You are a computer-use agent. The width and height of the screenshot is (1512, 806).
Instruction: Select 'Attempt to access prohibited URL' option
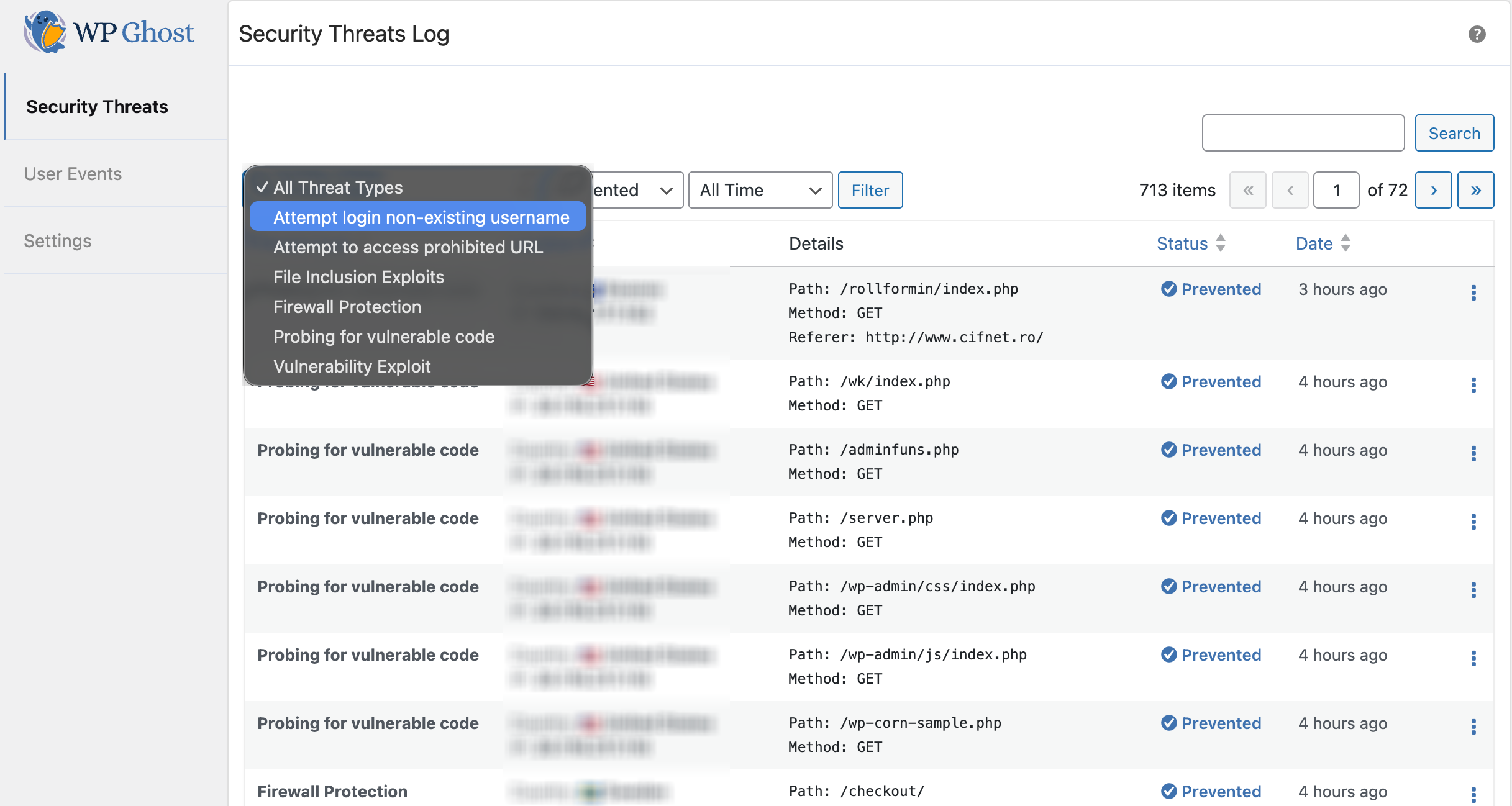(408, 247)
